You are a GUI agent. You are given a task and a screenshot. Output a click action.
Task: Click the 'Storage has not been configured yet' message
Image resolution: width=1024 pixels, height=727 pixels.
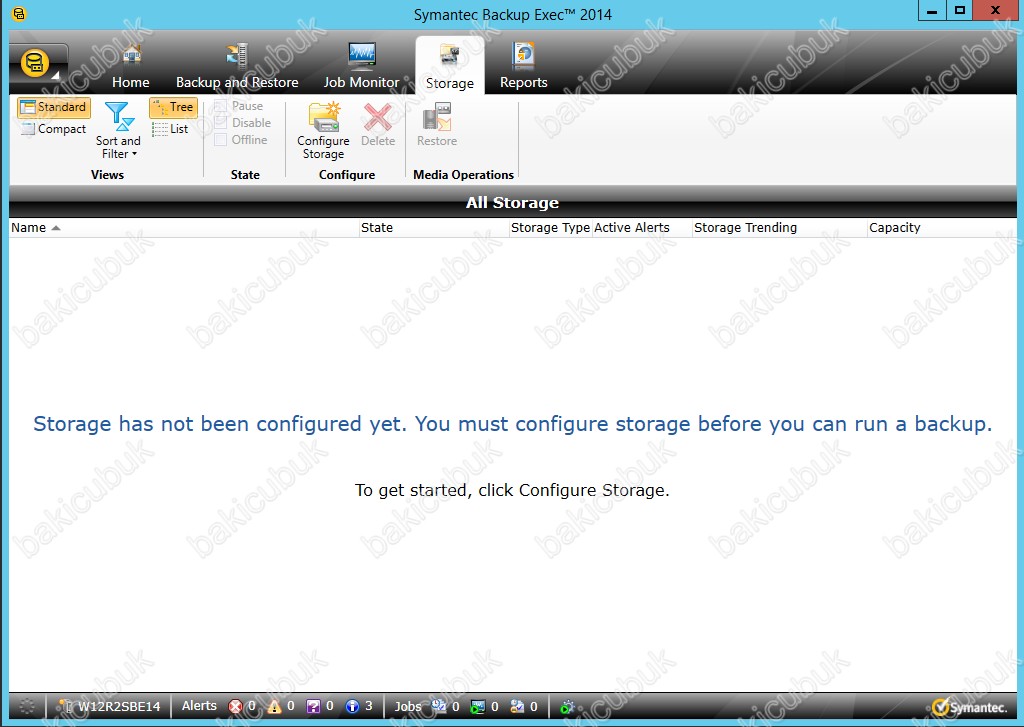pos(513,424)
